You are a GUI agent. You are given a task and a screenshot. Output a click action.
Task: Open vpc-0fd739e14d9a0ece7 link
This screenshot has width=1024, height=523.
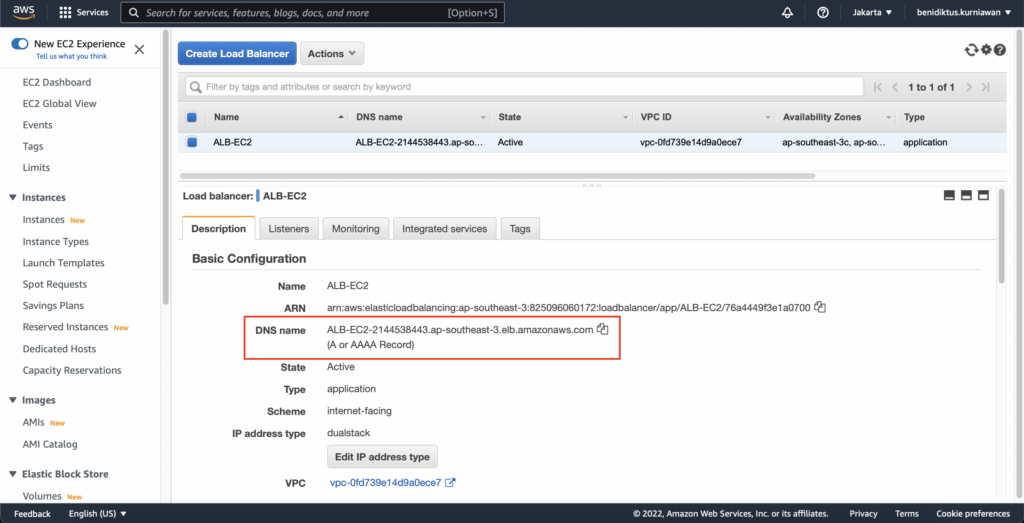point(385,483)
